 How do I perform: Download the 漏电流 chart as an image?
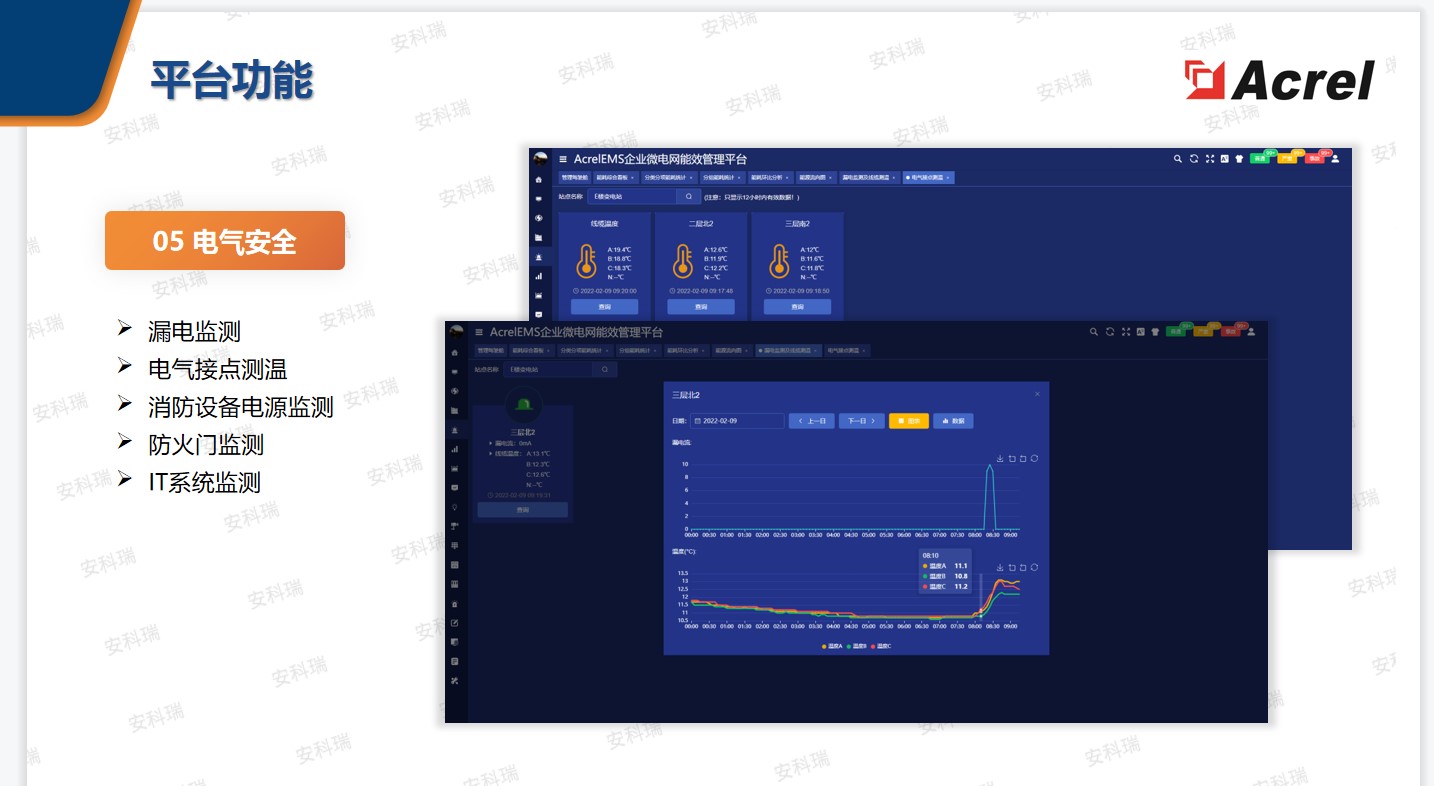point(1000,459)
